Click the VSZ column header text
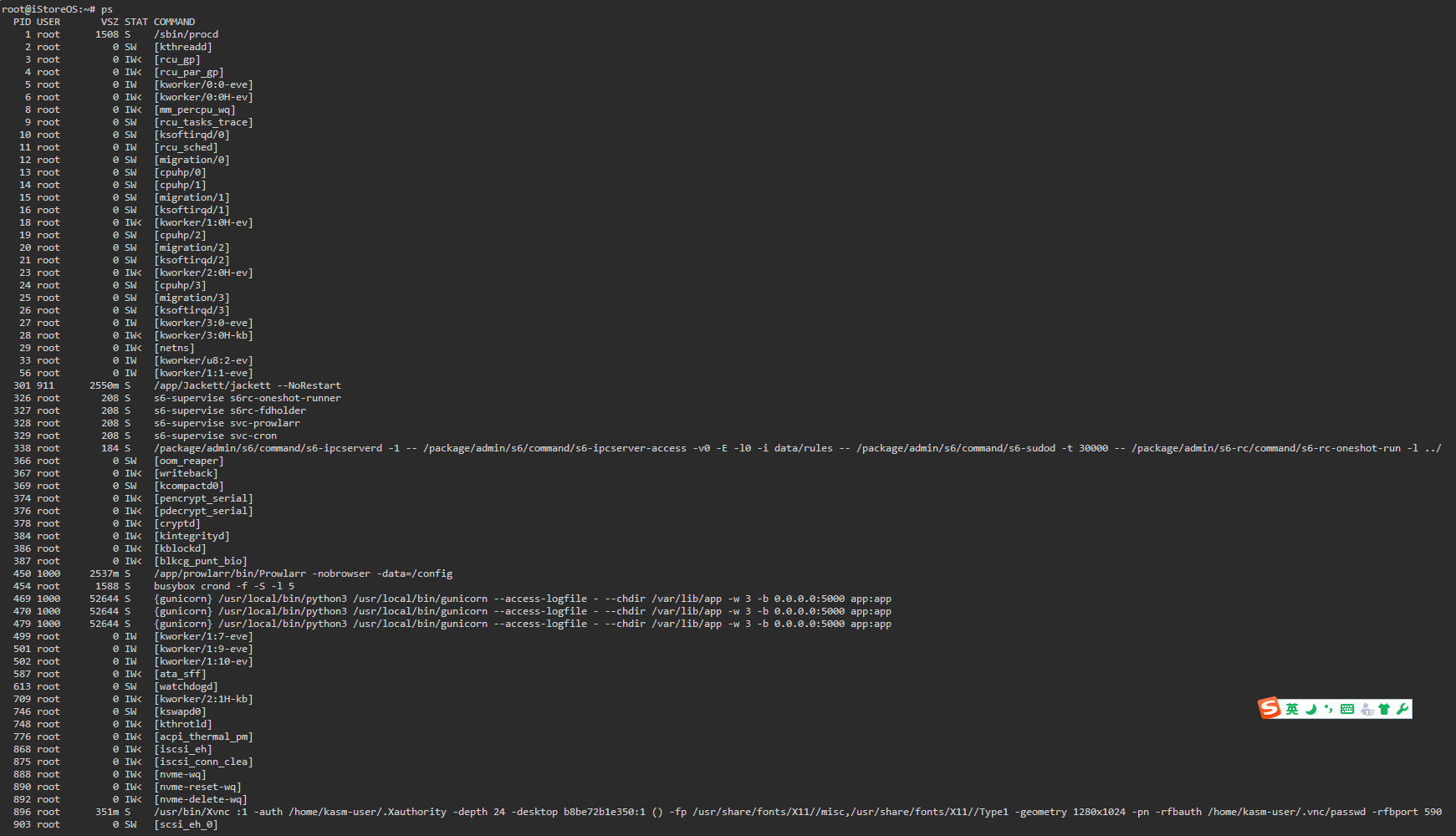Viewport: 1456px width, 836px height. pos(110,22)
